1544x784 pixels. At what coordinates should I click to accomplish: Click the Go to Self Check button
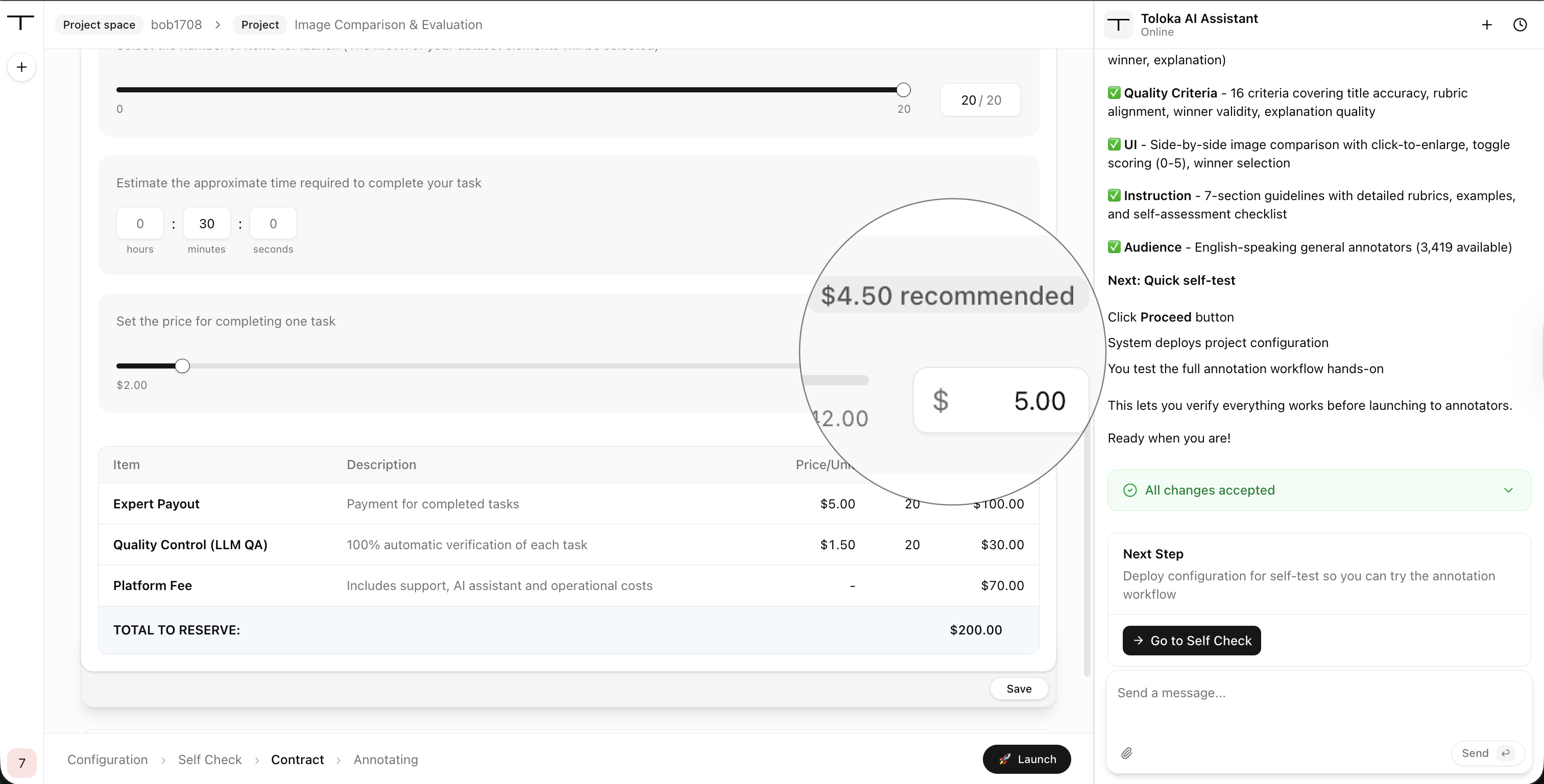[1192, 640]
